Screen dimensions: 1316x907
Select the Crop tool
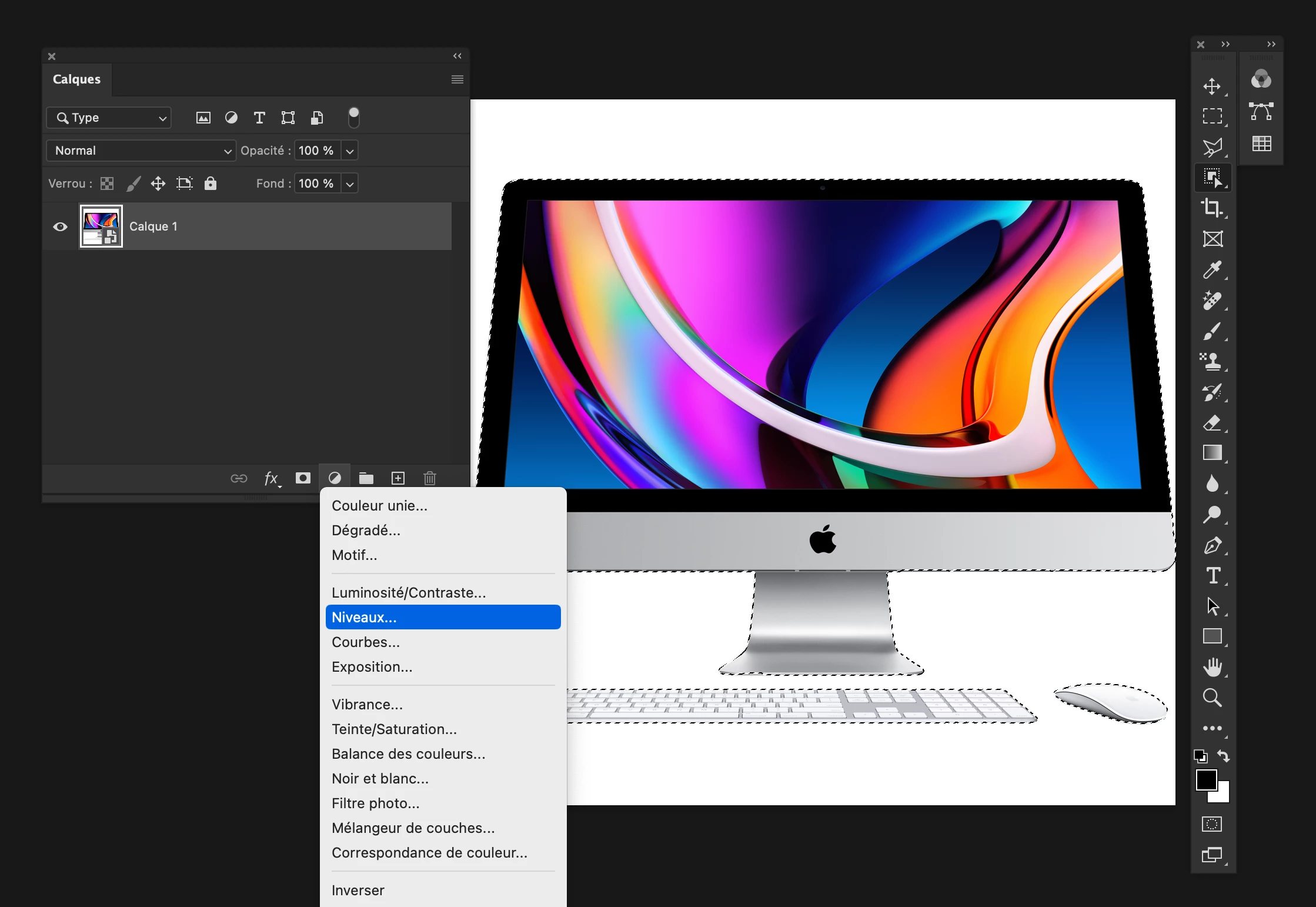point(1212,208)
